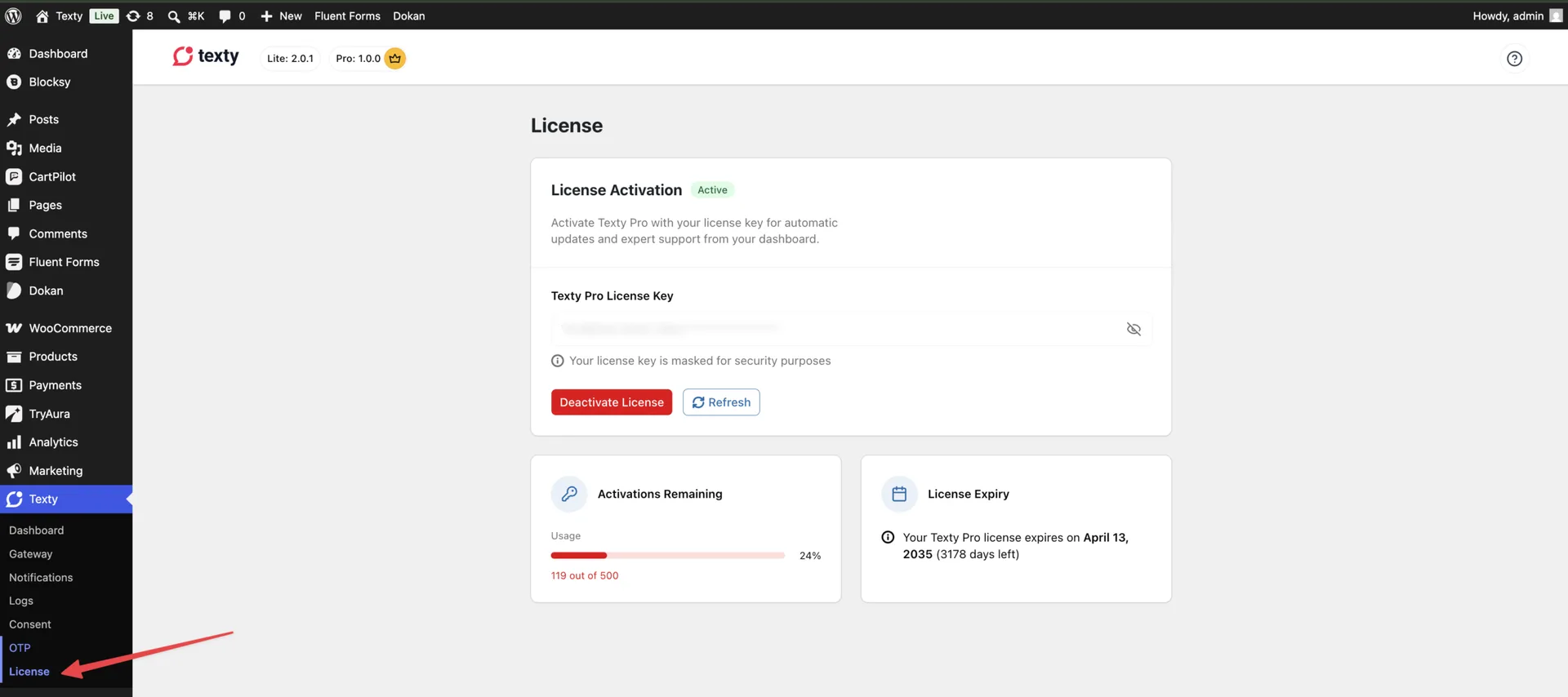Open Notifications submenu item
This screenshot has width=1568, height=697.
click(x=41, y=578)
